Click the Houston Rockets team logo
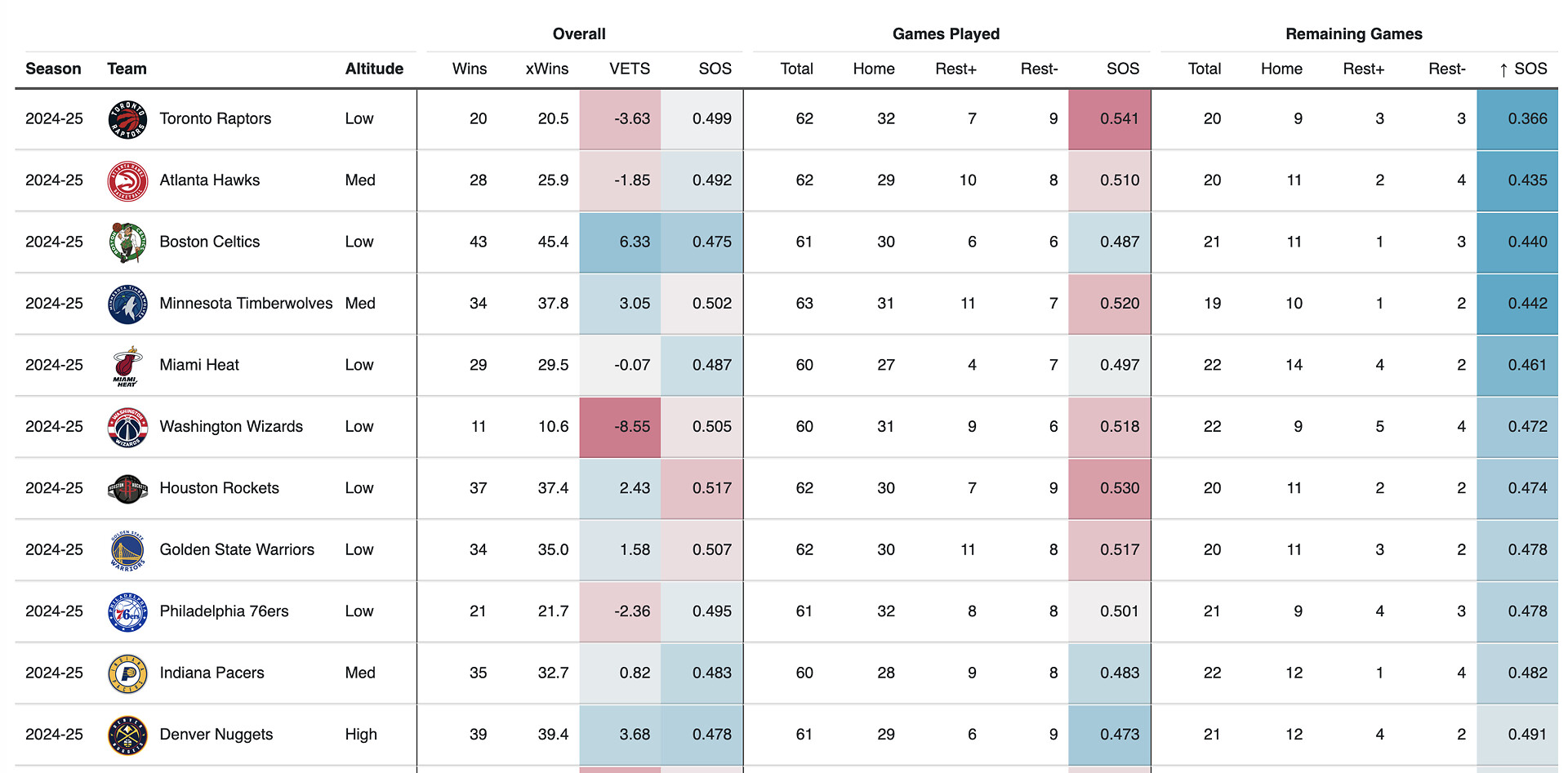The height and width of the screenshot is (773, 1568). [127, 488]
